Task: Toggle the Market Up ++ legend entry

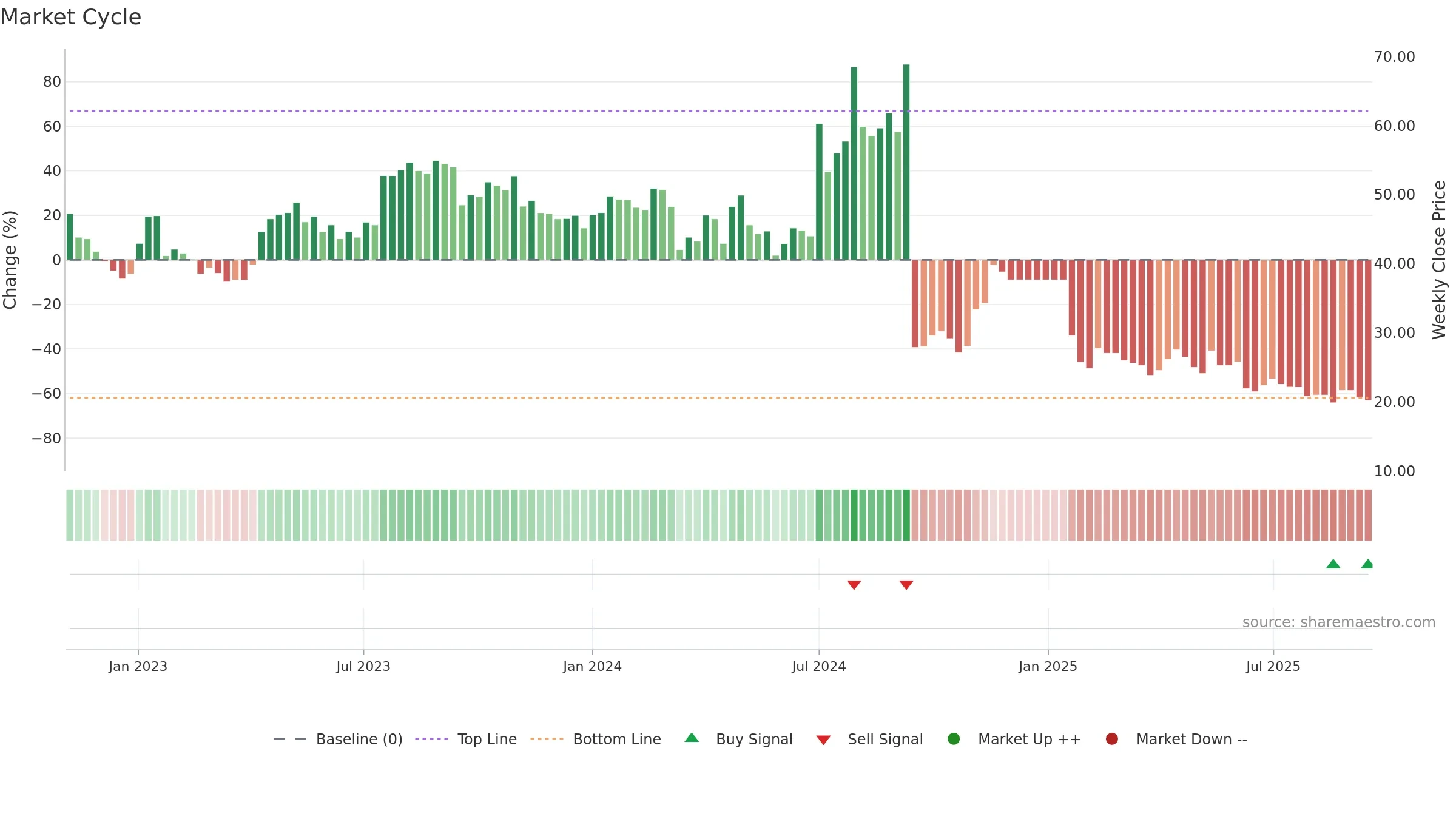Action: point(1014,739)
